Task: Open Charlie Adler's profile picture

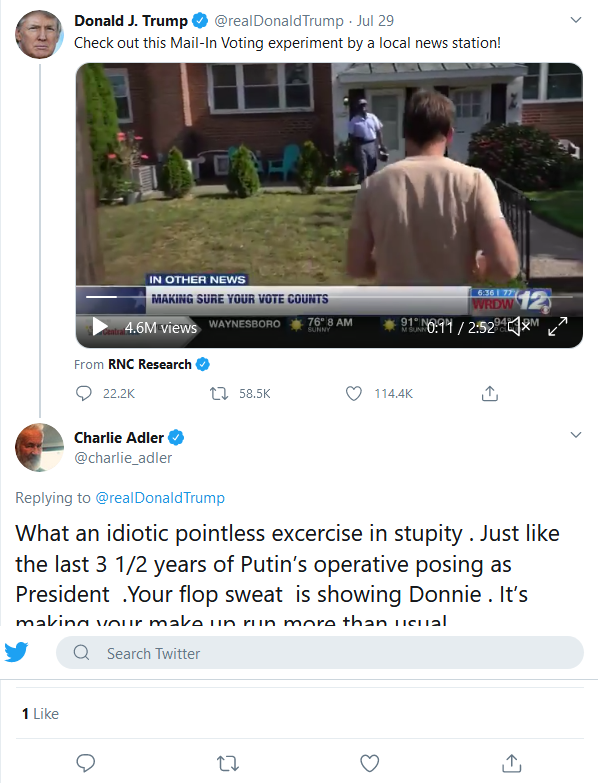Action: point(39,447)
